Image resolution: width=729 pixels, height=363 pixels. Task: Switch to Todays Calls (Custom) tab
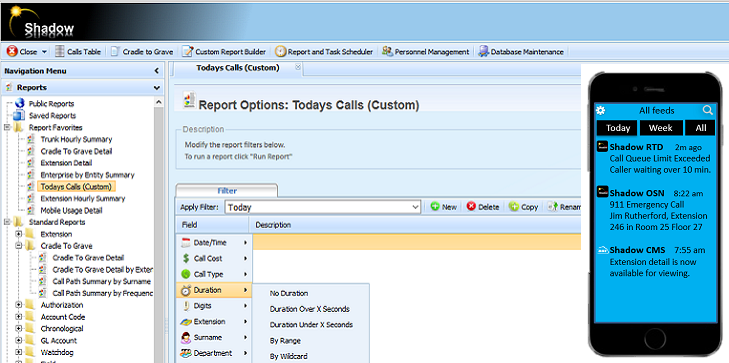tap(238, 68)
